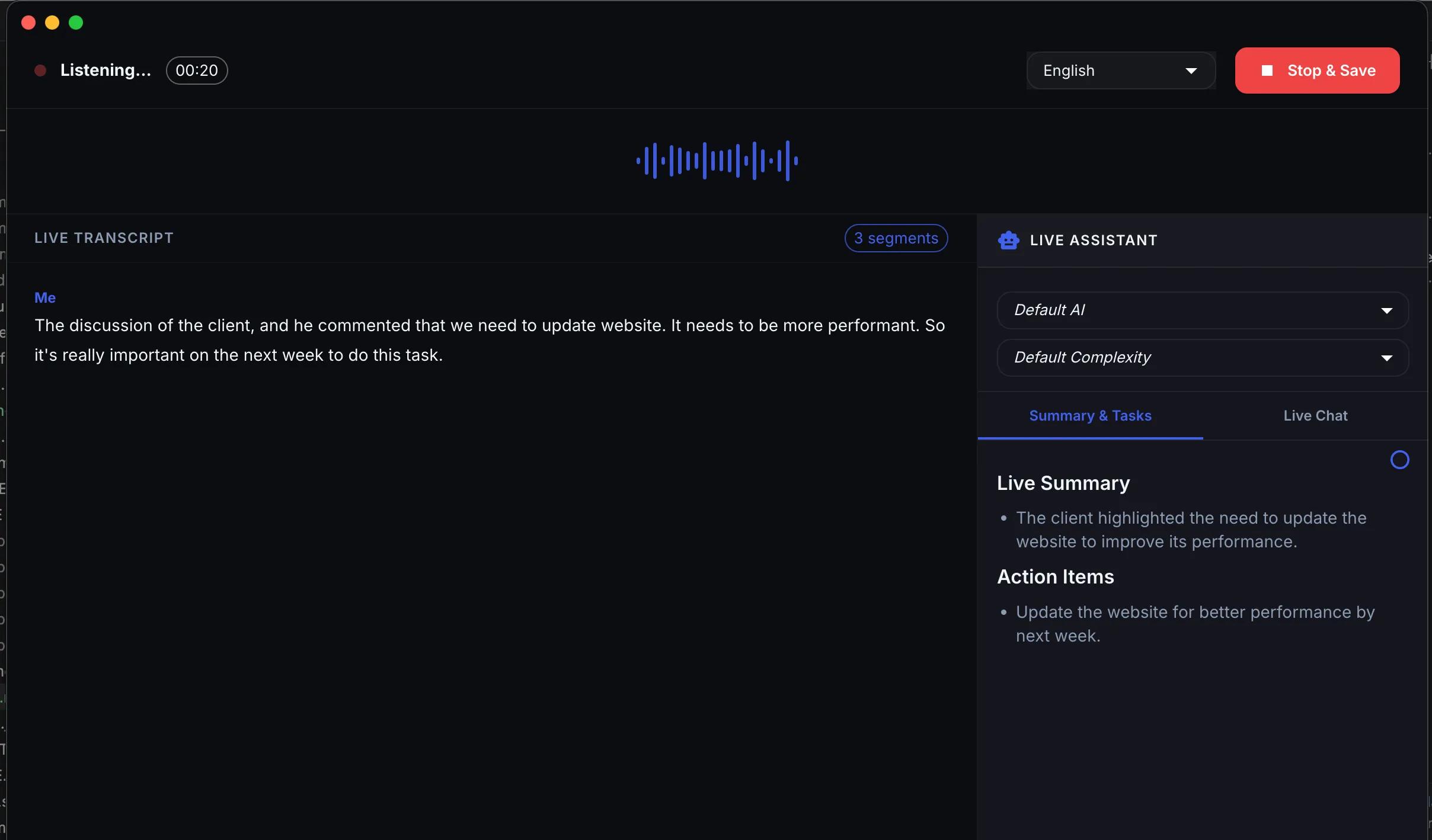Click the Live Assistant robot icon
The image size is (1432, 840).
point(1008,240)
